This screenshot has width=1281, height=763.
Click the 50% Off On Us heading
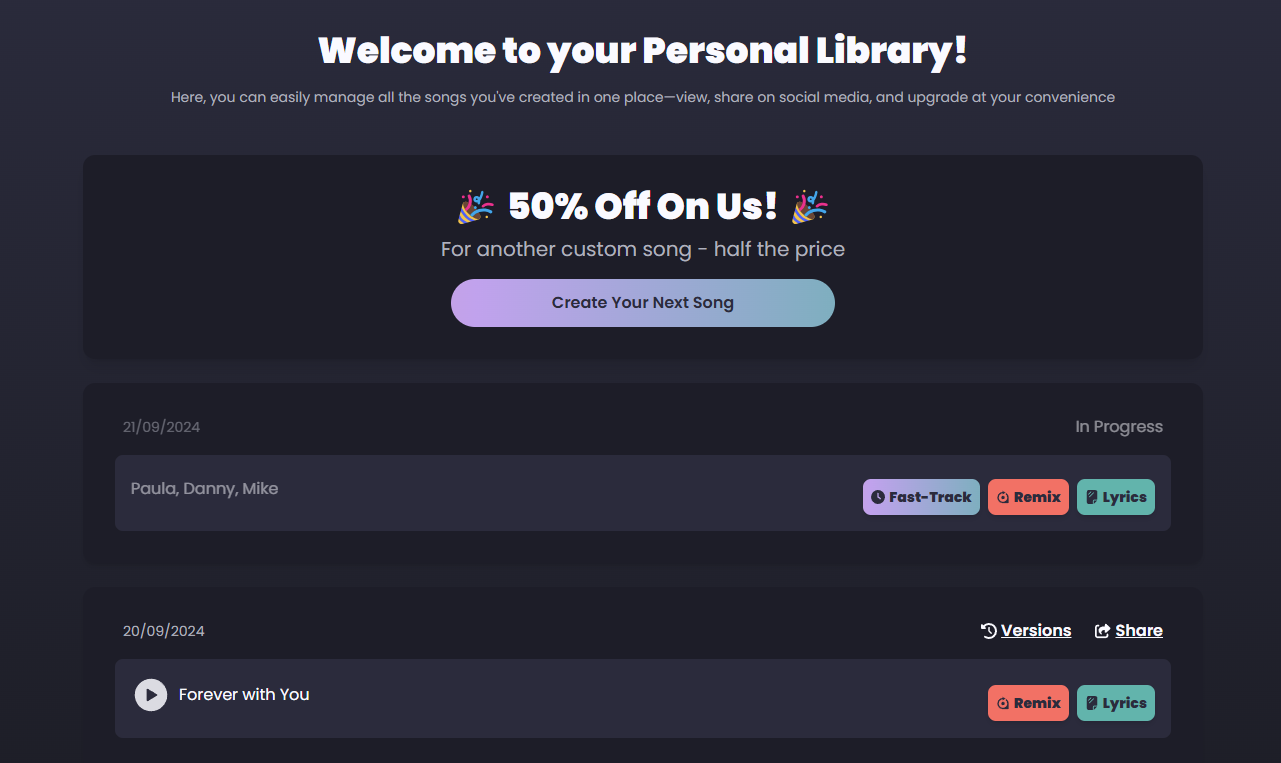click(642, 207)
